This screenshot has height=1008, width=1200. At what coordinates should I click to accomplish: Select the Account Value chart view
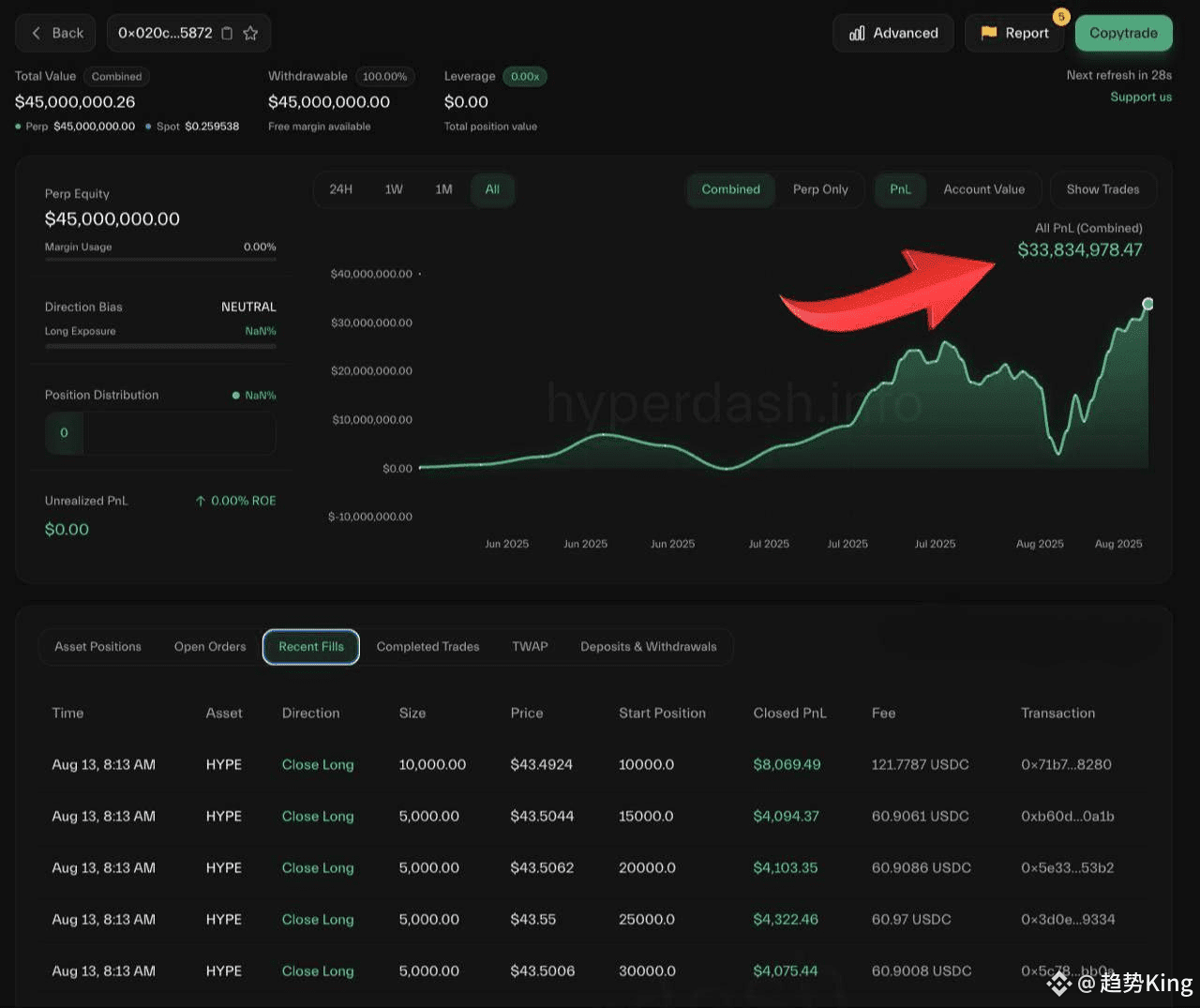[x=983, y=189]
